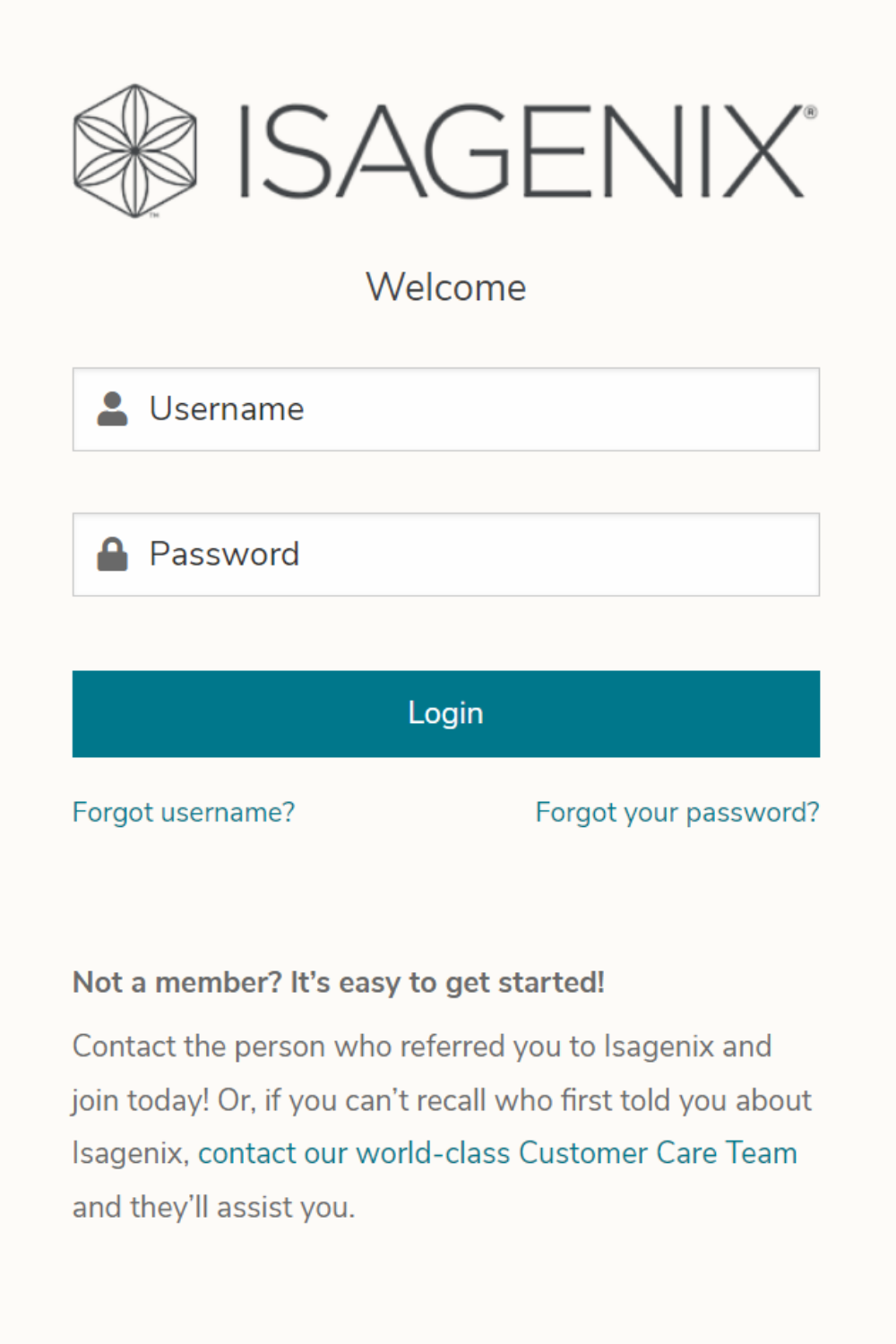Click the "Not a member?" bold heading
Viewport: 896px width, 1344px height.
click(x=339, y=983)
